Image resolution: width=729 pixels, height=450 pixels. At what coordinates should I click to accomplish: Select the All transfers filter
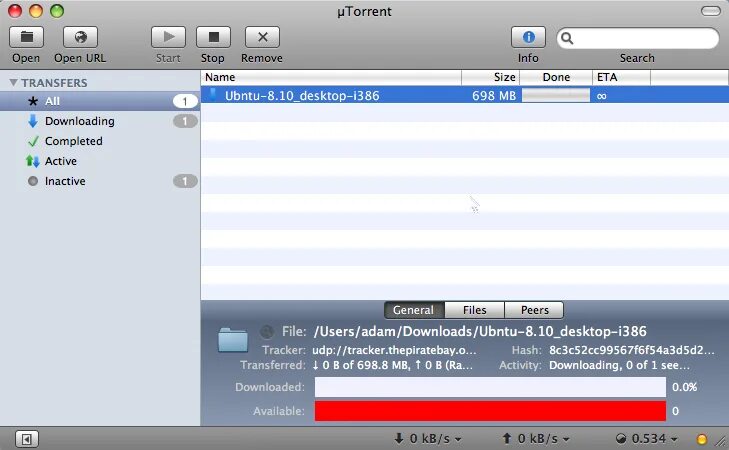[100, 101]
